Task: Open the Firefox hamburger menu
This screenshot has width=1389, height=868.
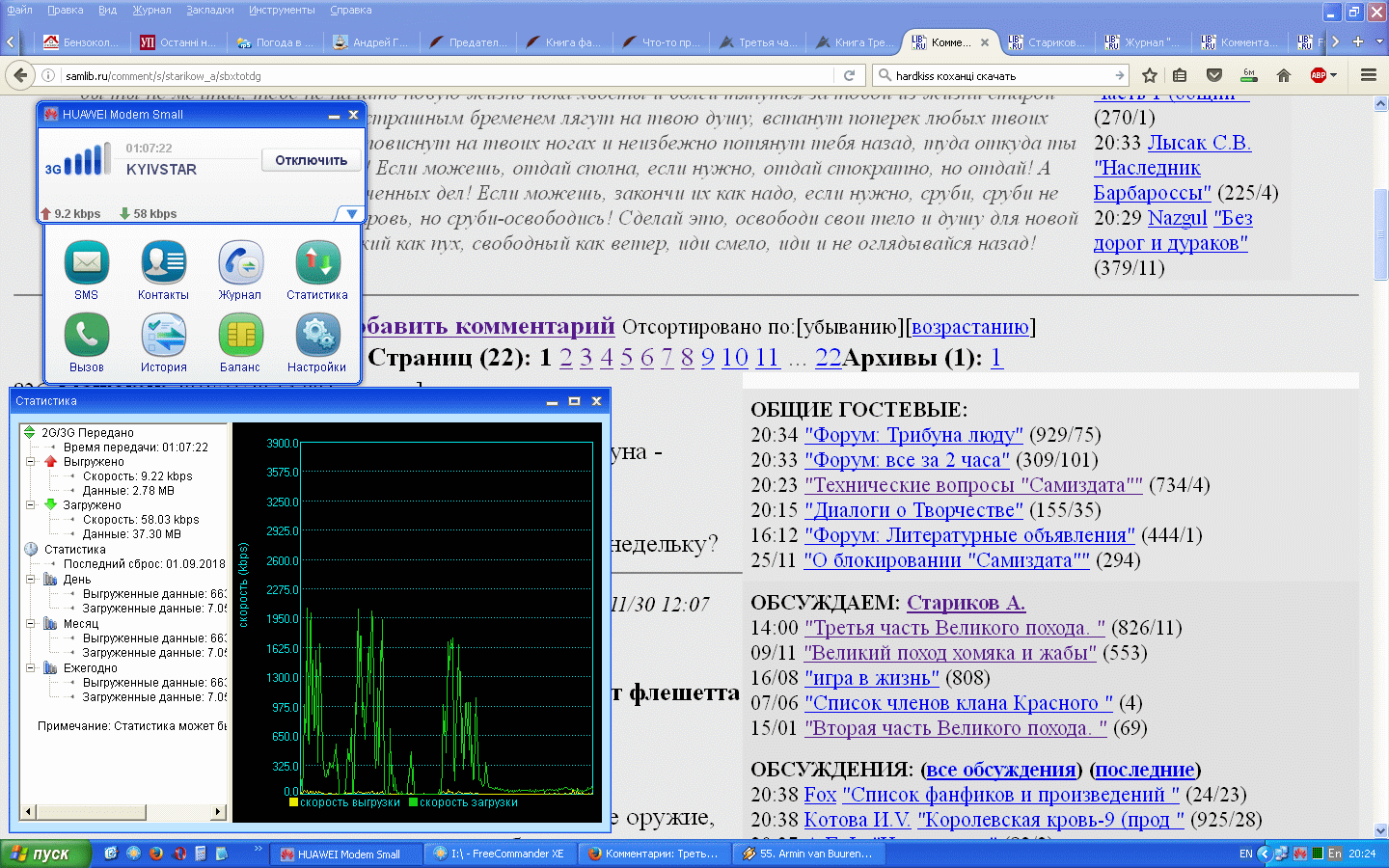Action: pos(1368,75)
